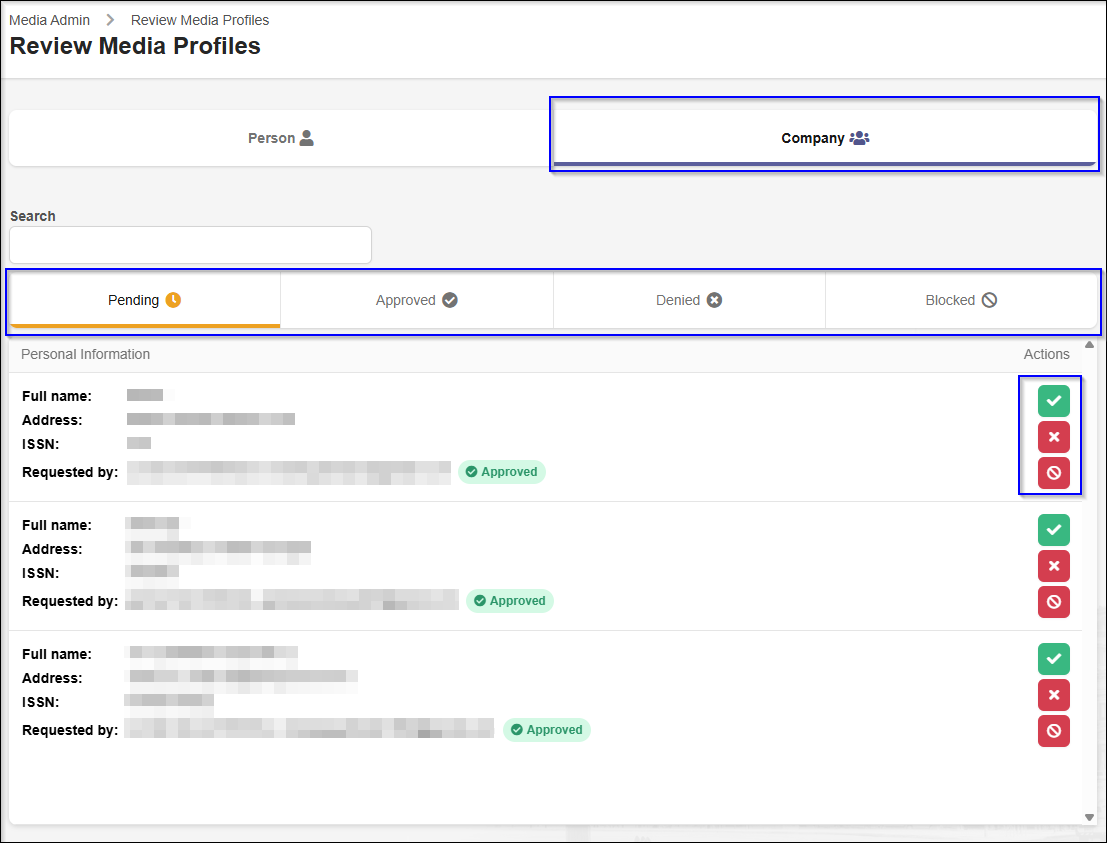Image resolution: width=1107 pixels, height=843 pixels.
Task: Block the first pending profile
Action: click(x=1053, y=473)
